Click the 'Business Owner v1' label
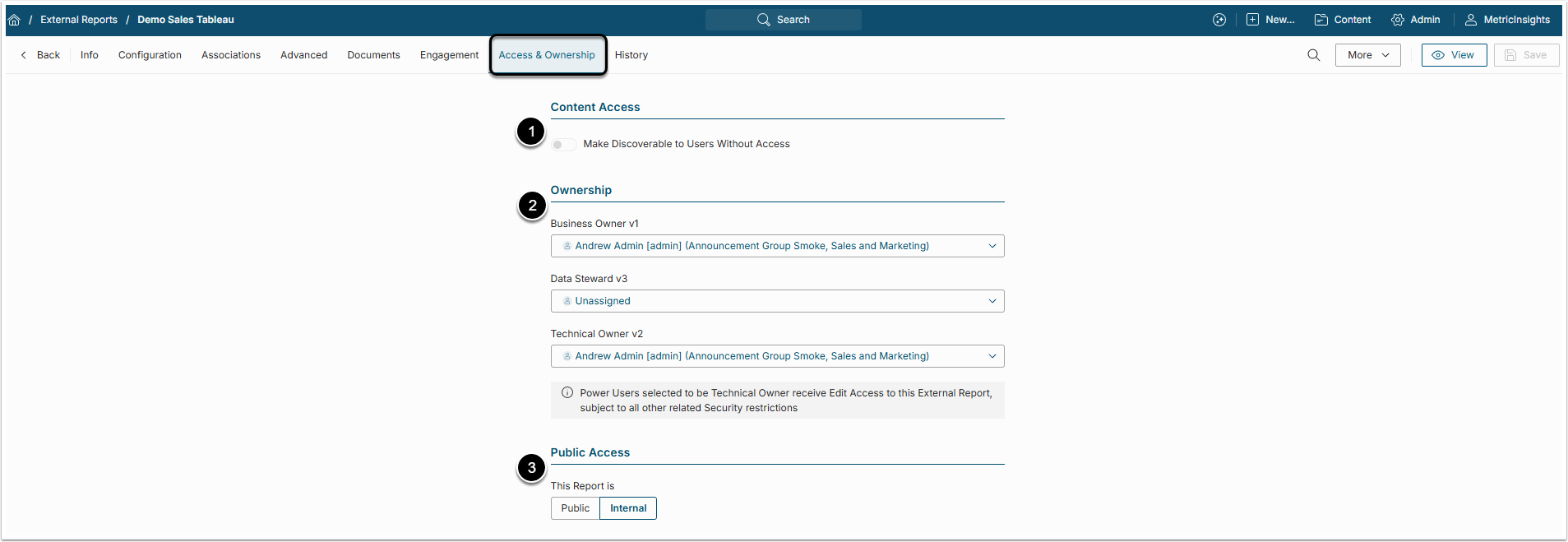 pyautogui.click(x=594, y=224)
